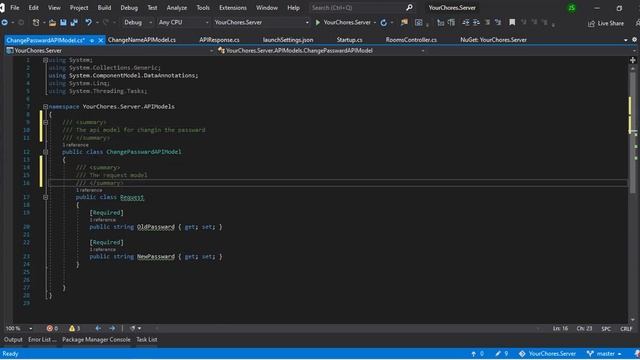Collapse the using directives block

(45, 60)
